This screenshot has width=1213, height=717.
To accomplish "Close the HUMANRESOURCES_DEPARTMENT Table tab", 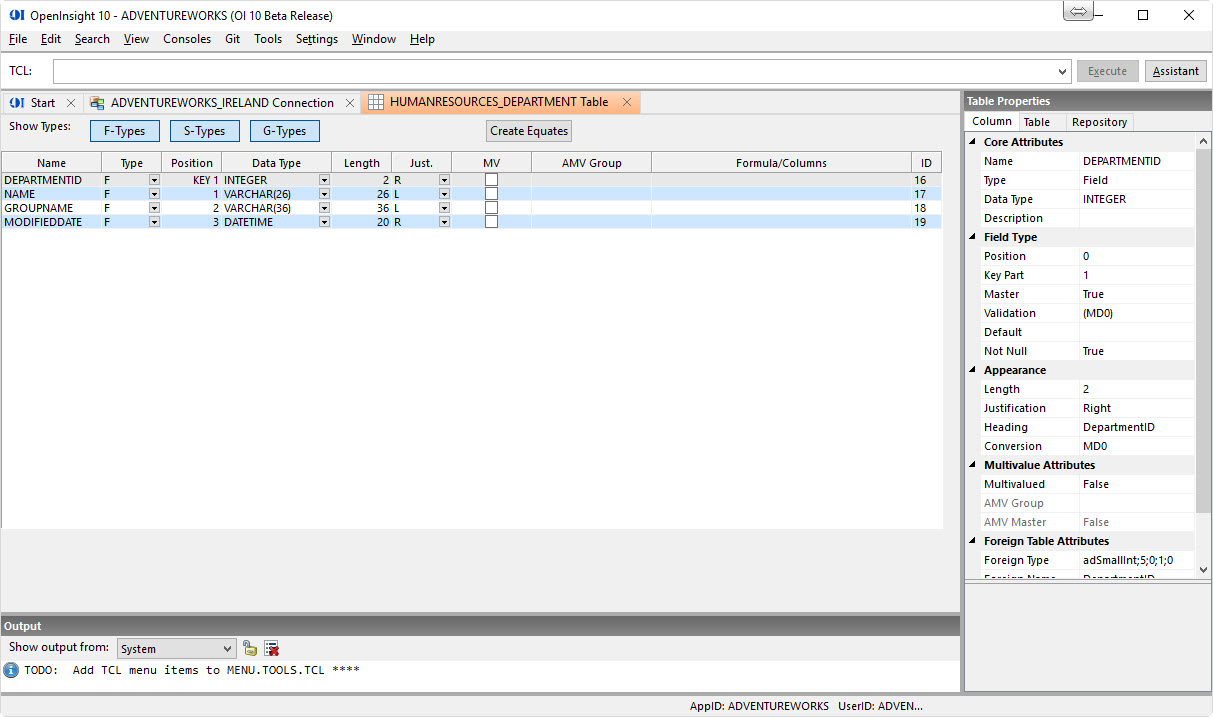I will coord(627,102).
